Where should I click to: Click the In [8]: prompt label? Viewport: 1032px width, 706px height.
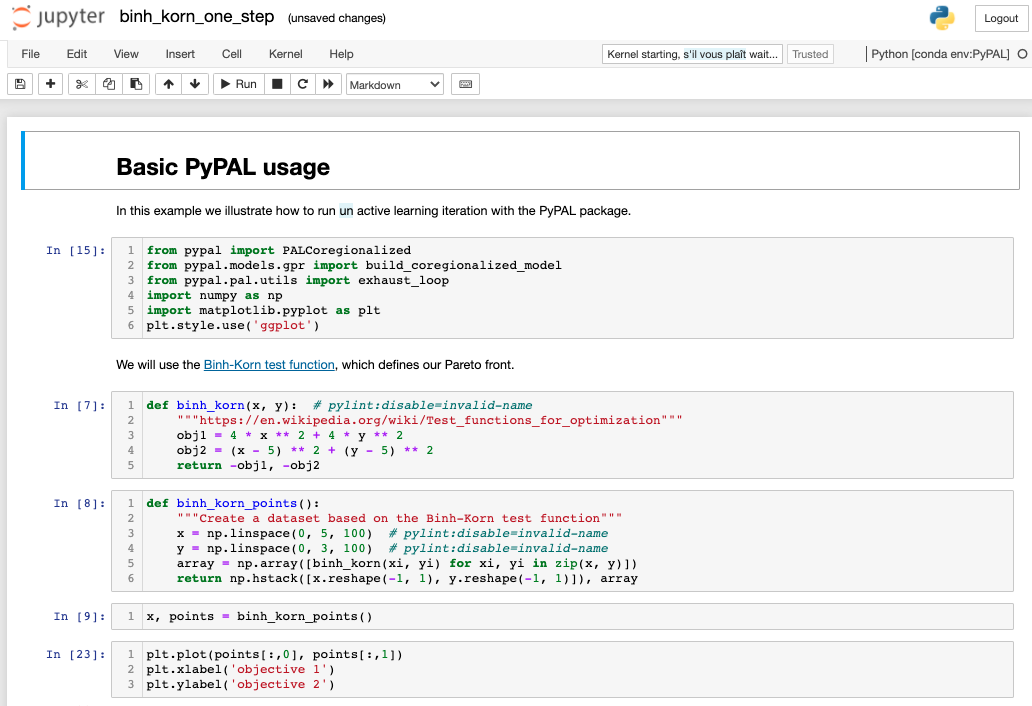click(79, 503)
